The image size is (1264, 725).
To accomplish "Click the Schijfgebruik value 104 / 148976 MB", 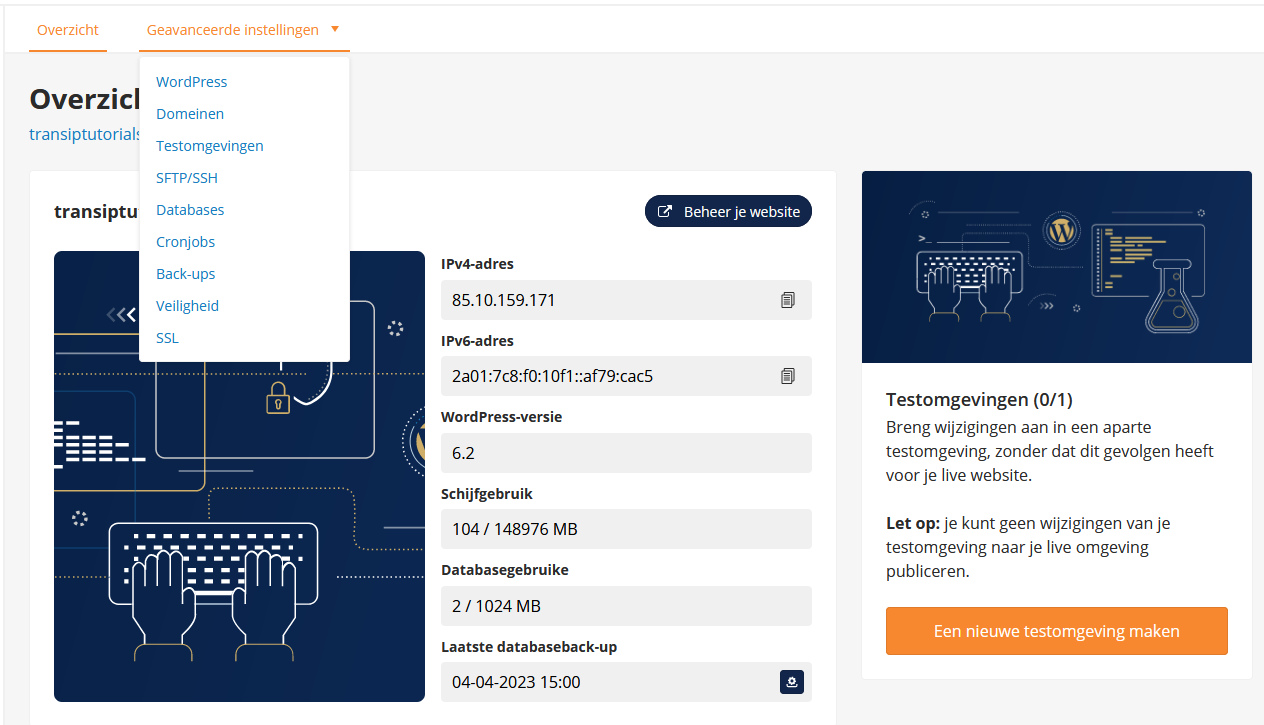I will (x=626, y=529).
